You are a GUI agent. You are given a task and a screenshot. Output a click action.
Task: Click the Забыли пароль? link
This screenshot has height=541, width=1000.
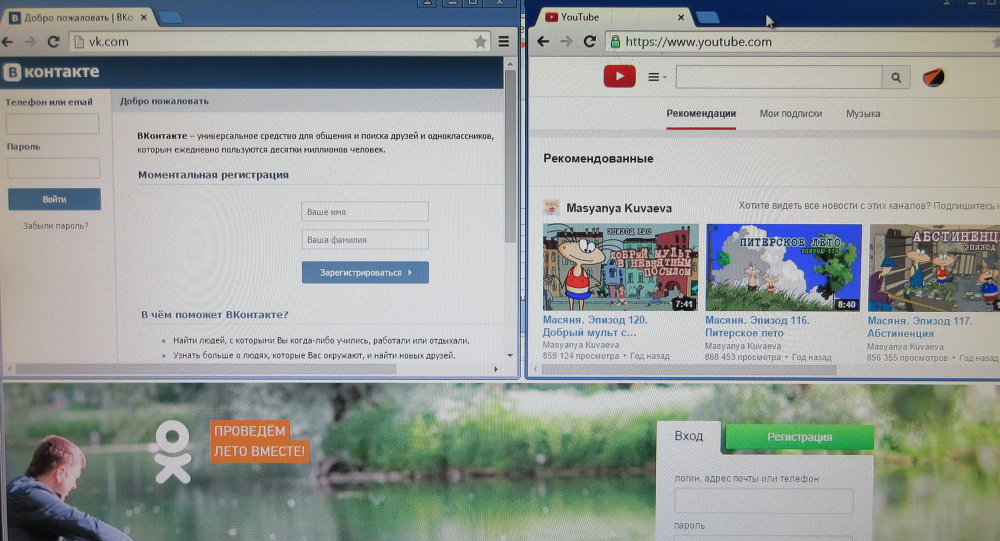click(x=55, y=226)
